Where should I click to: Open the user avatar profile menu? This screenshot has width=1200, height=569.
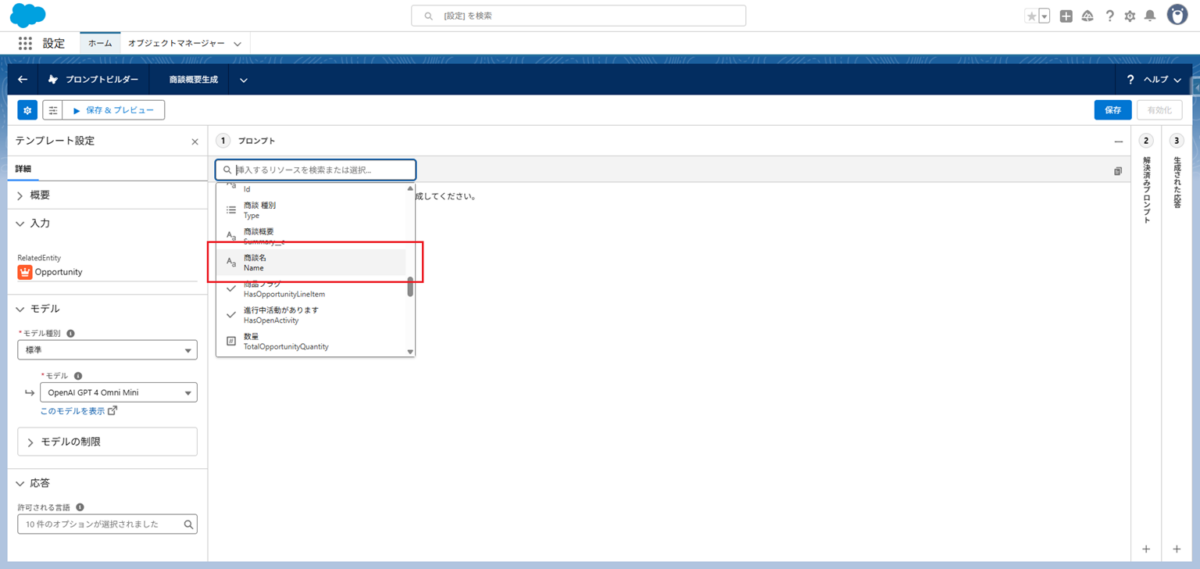(x=1177, y=15)
